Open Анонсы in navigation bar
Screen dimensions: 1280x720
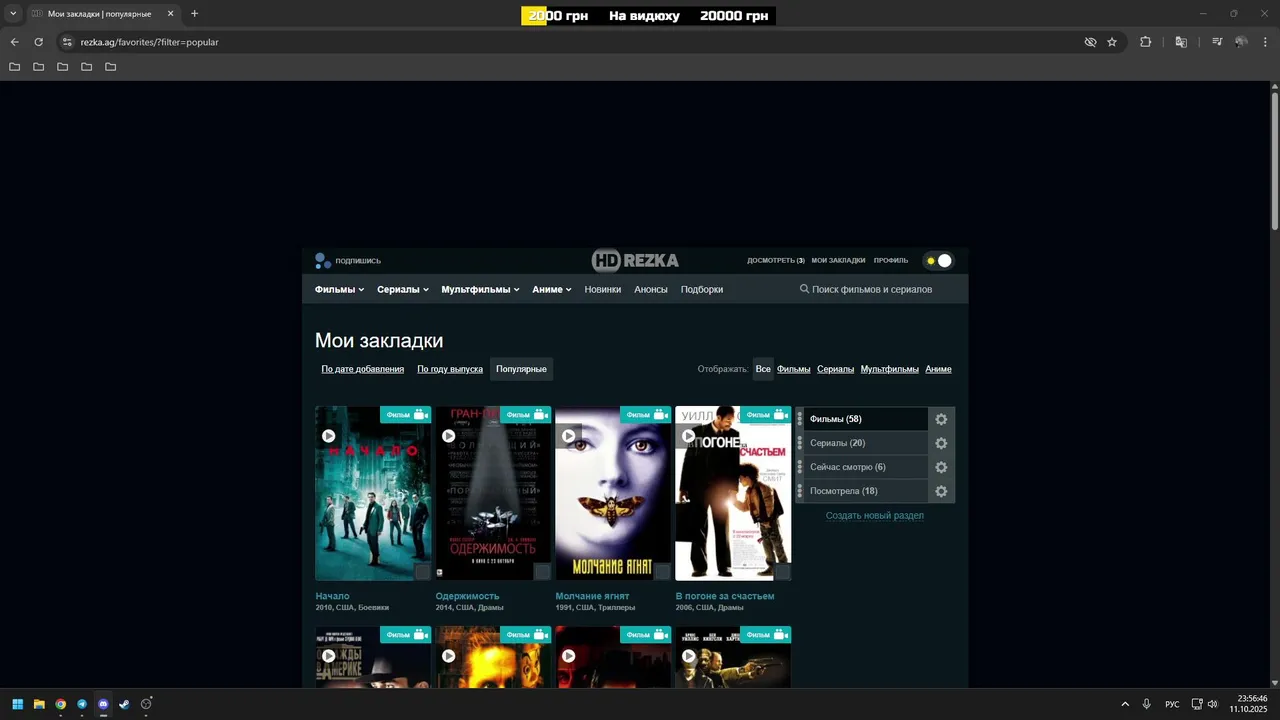tap(651, 289)
